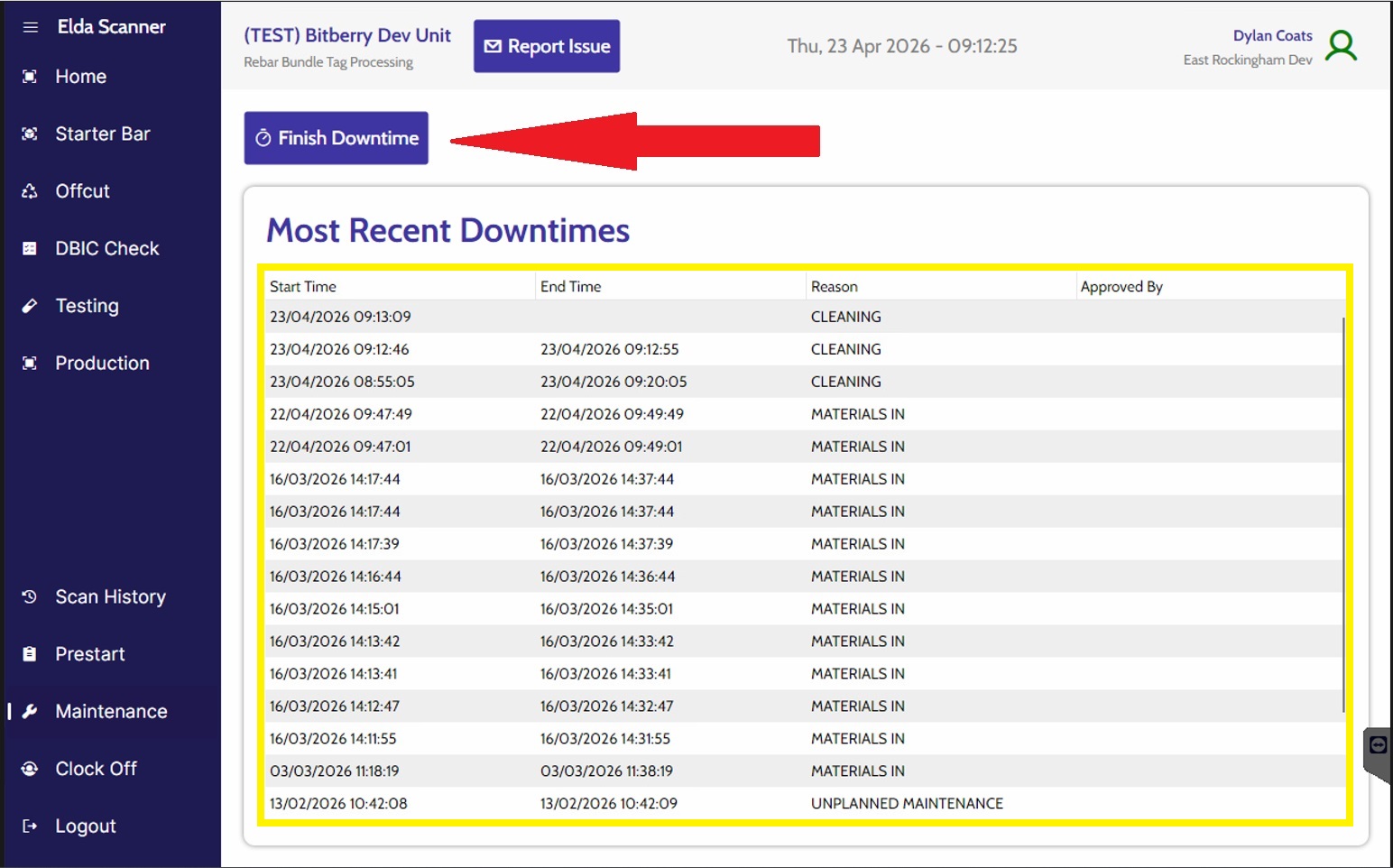Select start time 16/03/2026 14:11:55
The width and height of the screenshot is (1393, 868).
tap(333, 739)
